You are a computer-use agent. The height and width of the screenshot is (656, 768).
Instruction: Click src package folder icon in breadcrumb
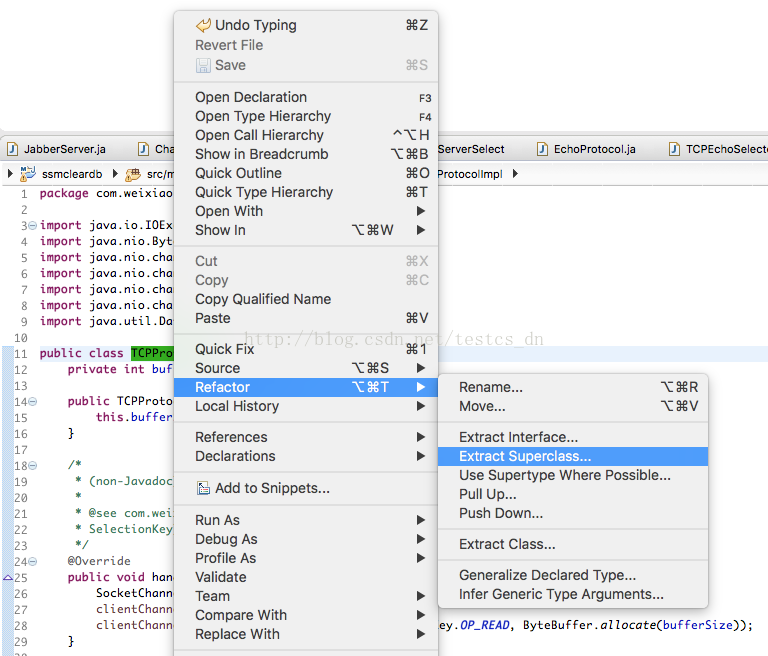pyautogui.click(x=133, y=174)
